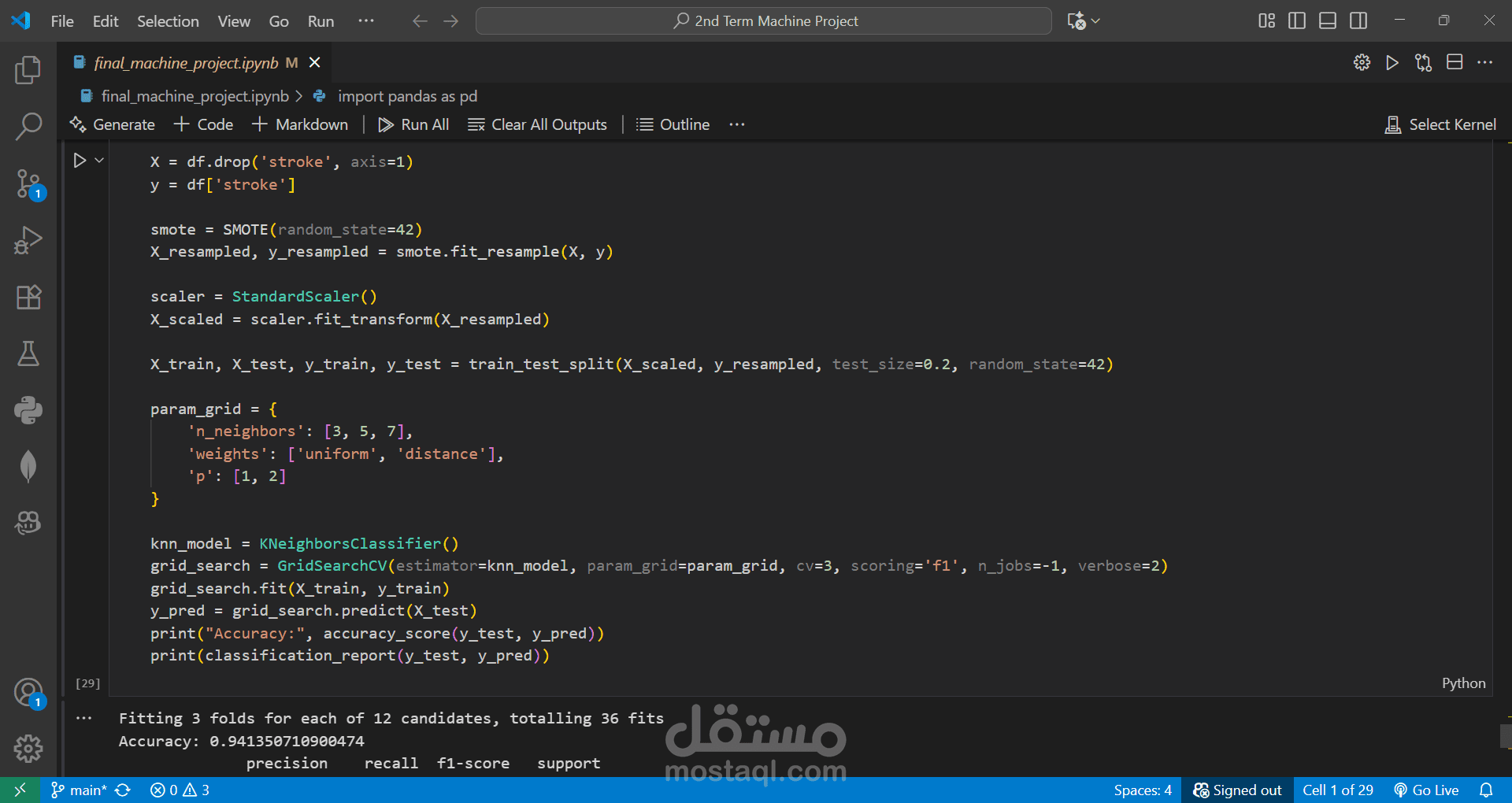Click Select Kernel button
1512x803 pixels.
coord(1441,124)
